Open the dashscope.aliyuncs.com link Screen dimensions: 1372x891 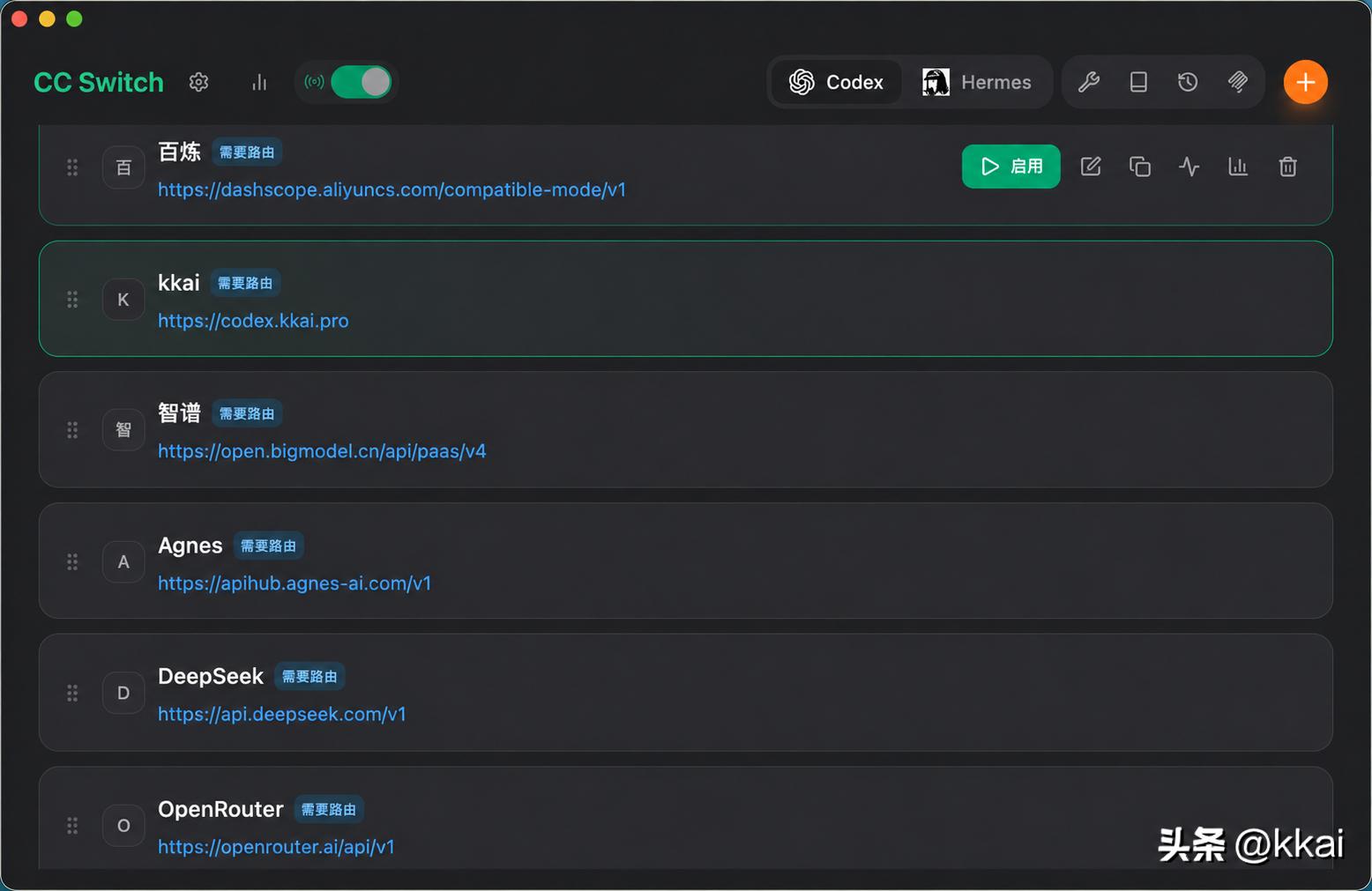coord(391,189)
